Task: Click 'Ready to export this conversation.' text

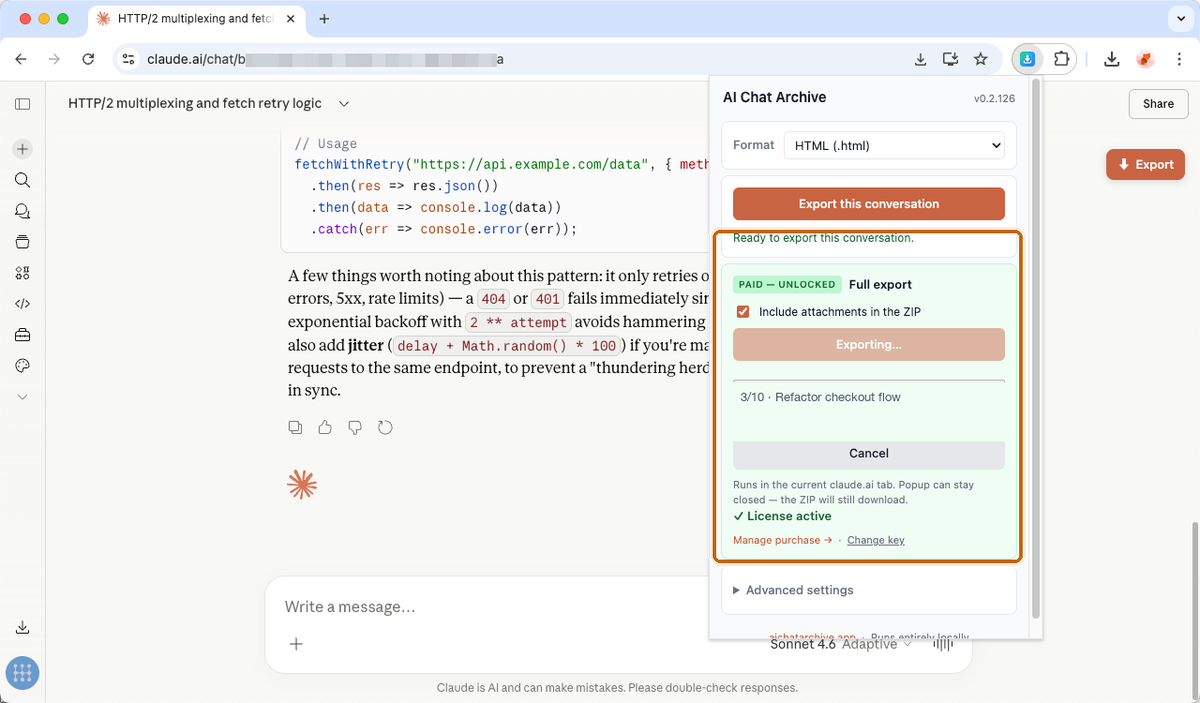Action: 823,238
